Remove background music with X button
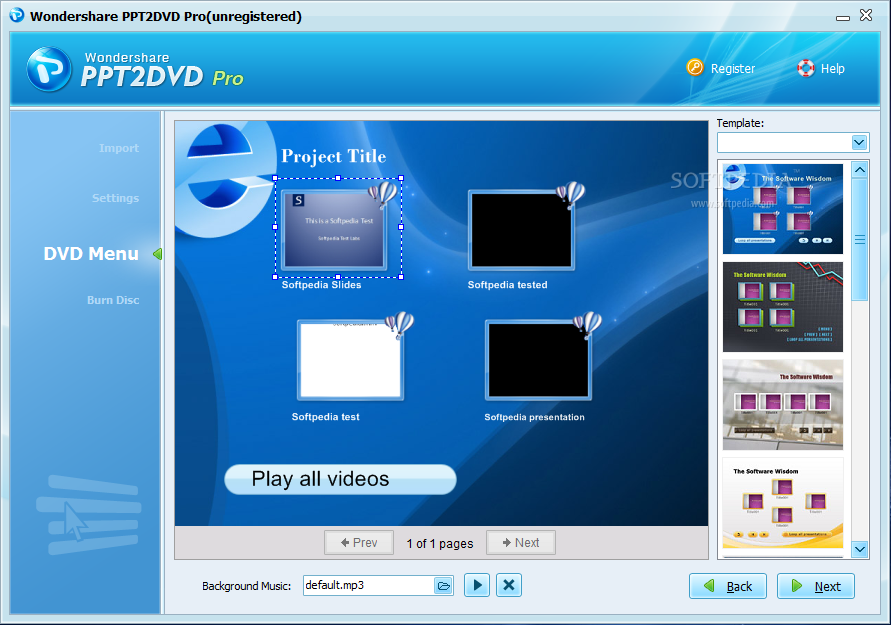The height and width of the screenshot is (625, 891). point(509,585)
